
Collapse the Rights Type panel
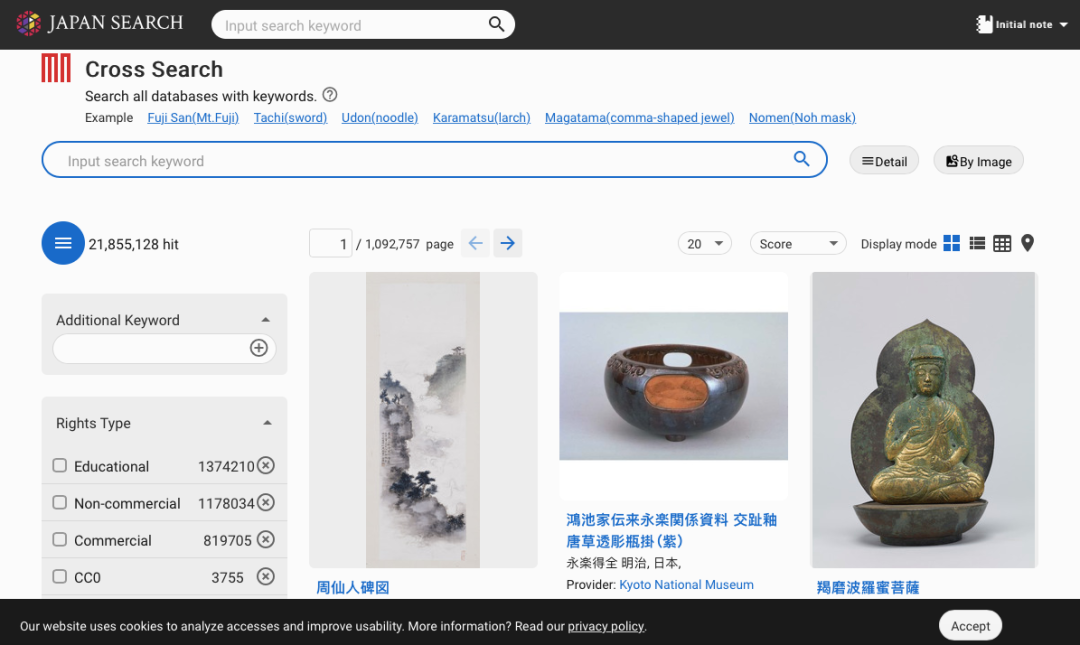pos(267,423)
